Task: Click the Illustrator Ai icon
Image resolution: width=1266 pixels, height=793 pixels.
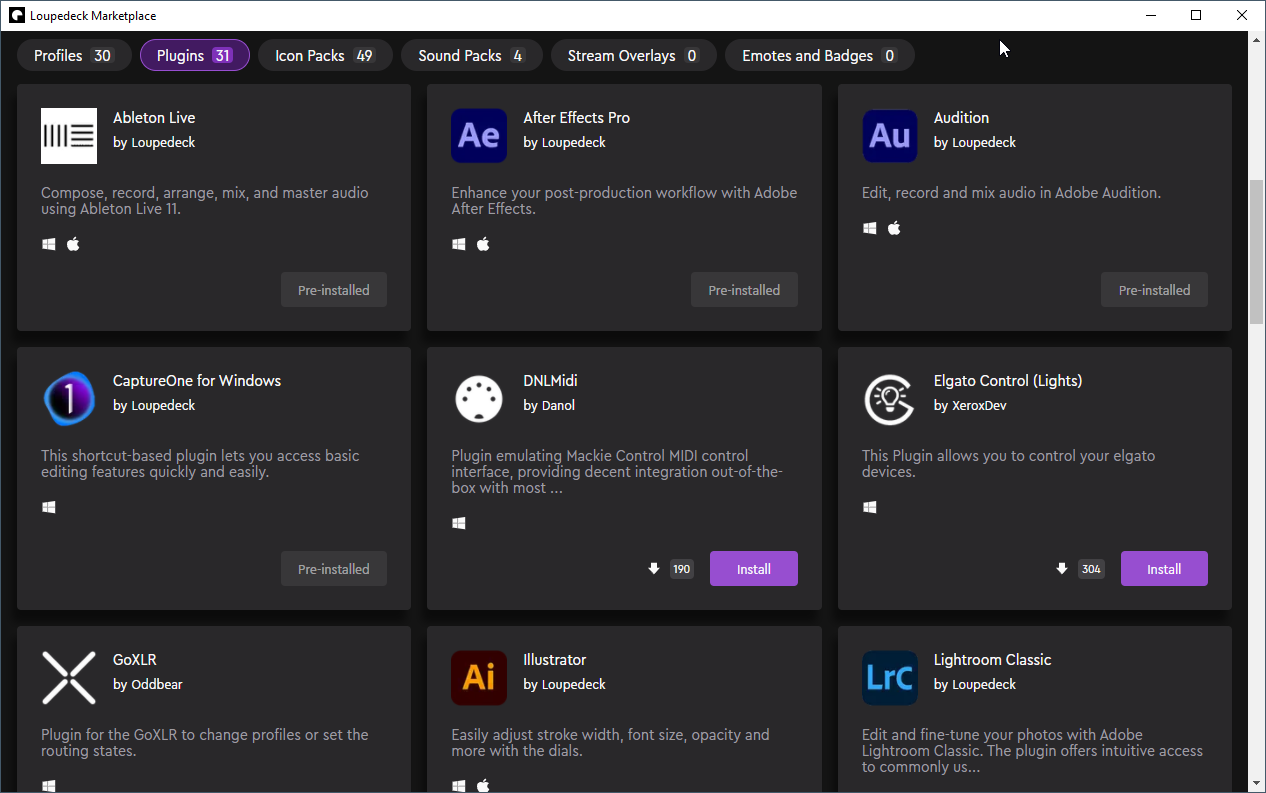Action: pyautogui.click(x=479, y=678)
